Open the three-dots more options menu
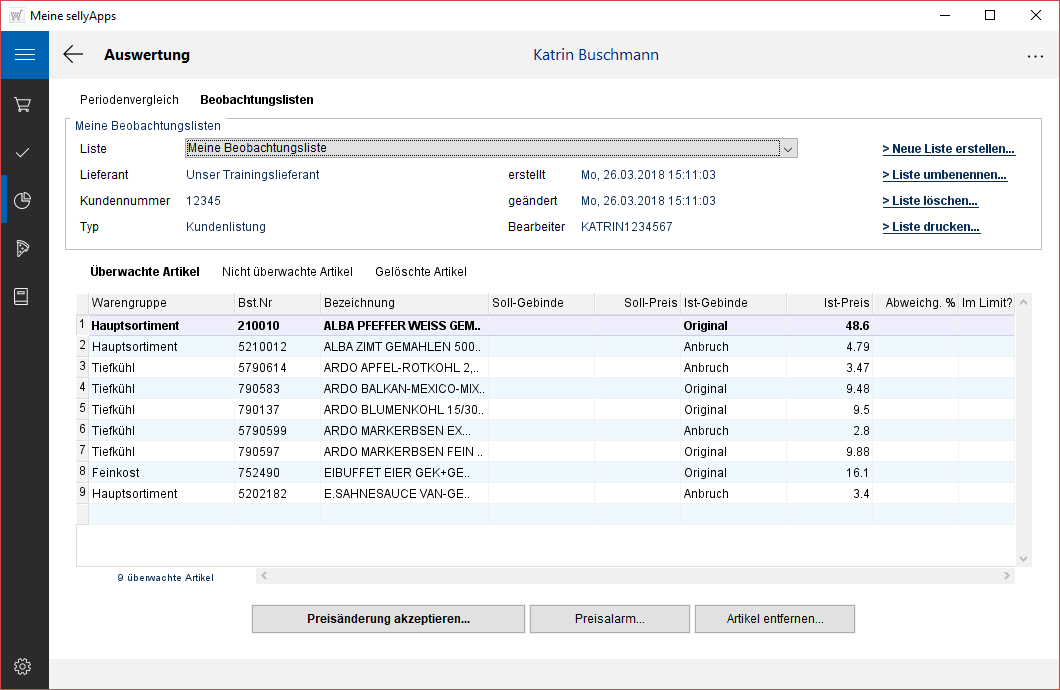This screenshot has height=690, width=1060. tap(1035, 57)
